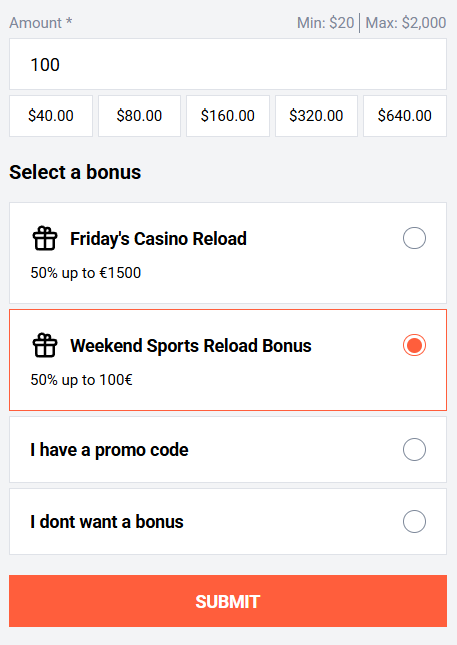Click the gift icon beside Weekend Sports Reload Bonus
The width and height of the screenshot is (457, 645).
pos(45,345)
